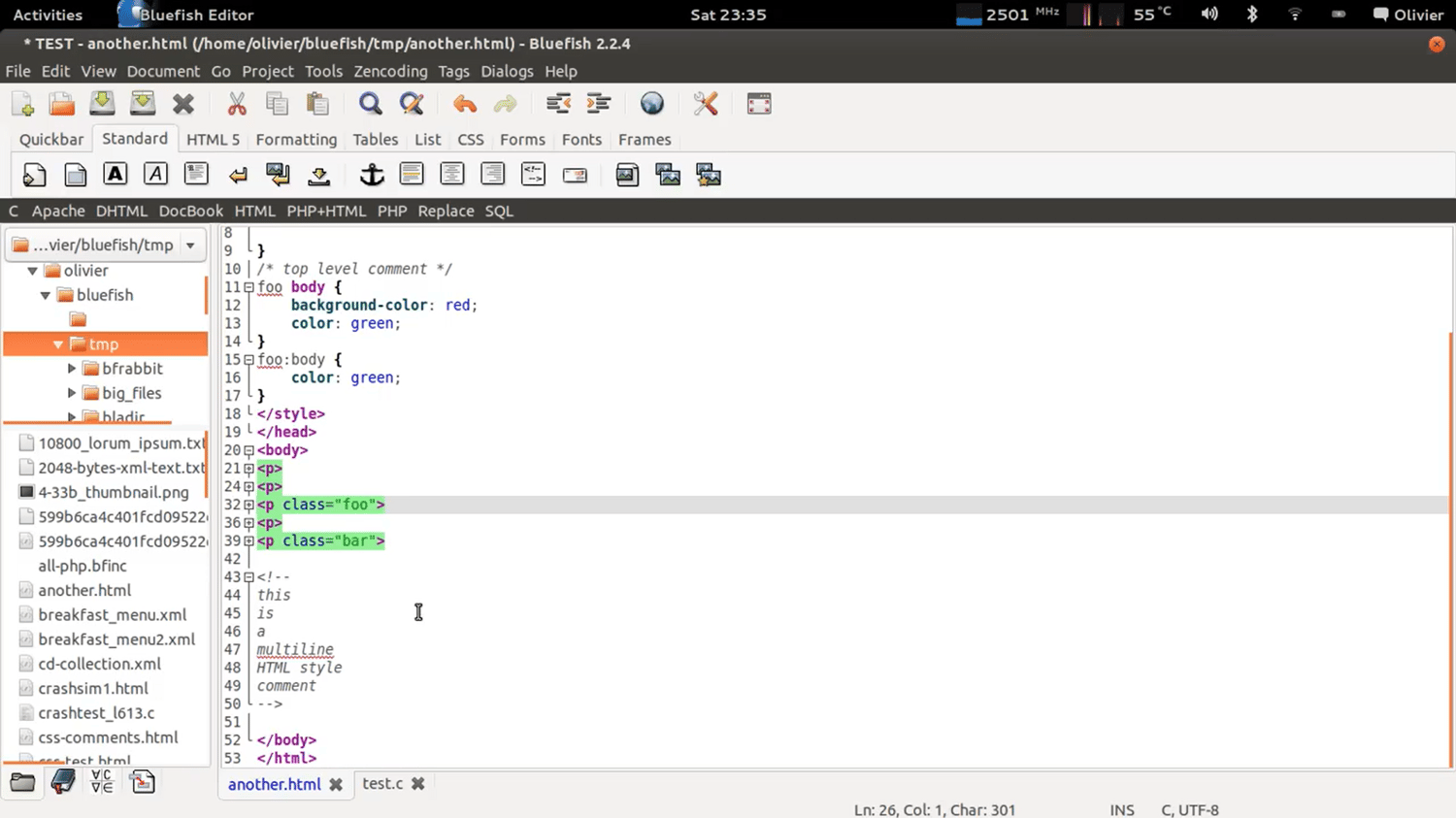The image size is (1456, 818).
Task: Click the Save As toolbar icon
Action: pos(143,104)
